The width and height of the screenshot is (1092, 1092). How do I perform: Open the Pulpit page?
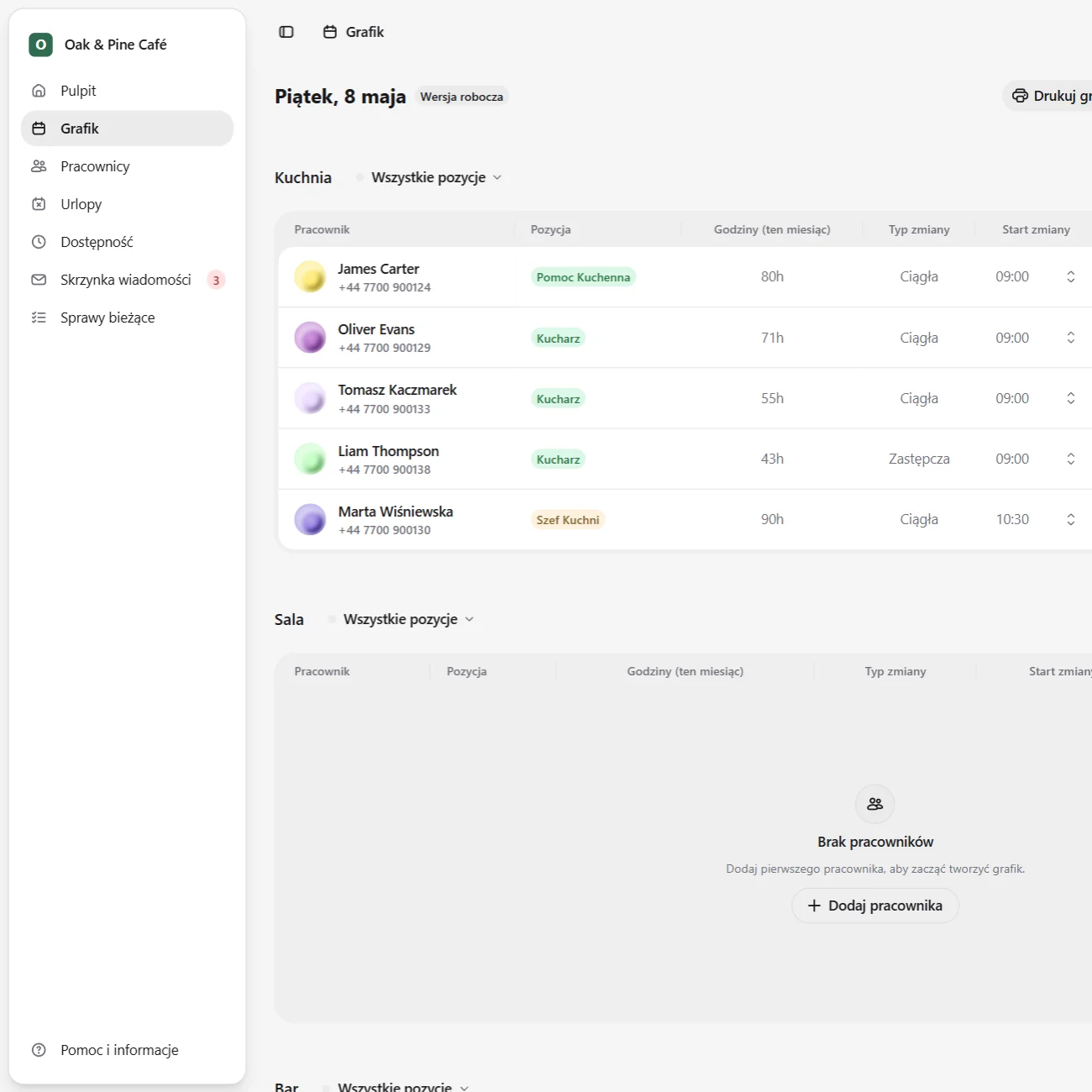[x=127, y=91]
